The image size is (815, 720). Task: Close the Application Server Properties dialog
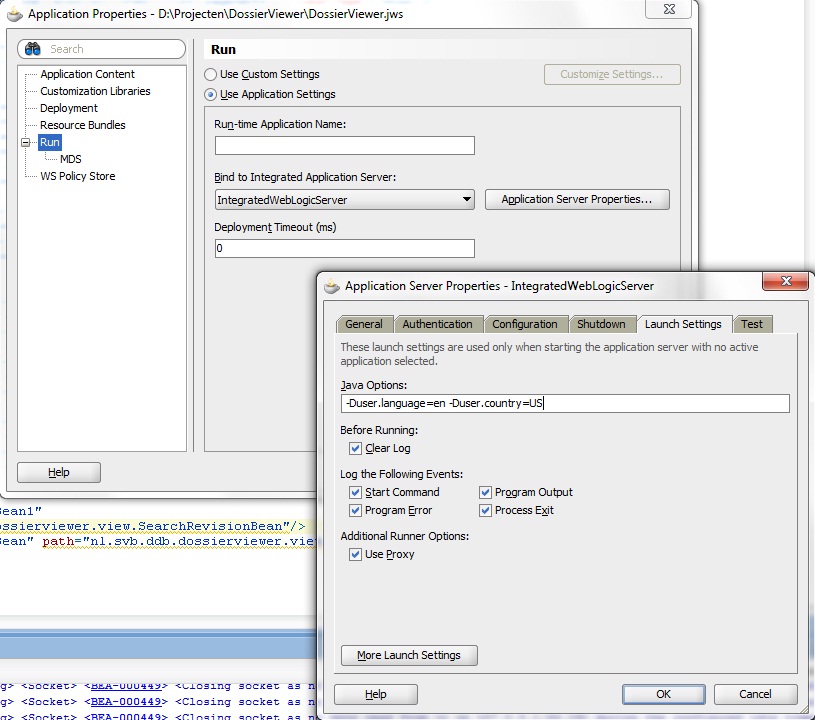click(x=785, y=281)
